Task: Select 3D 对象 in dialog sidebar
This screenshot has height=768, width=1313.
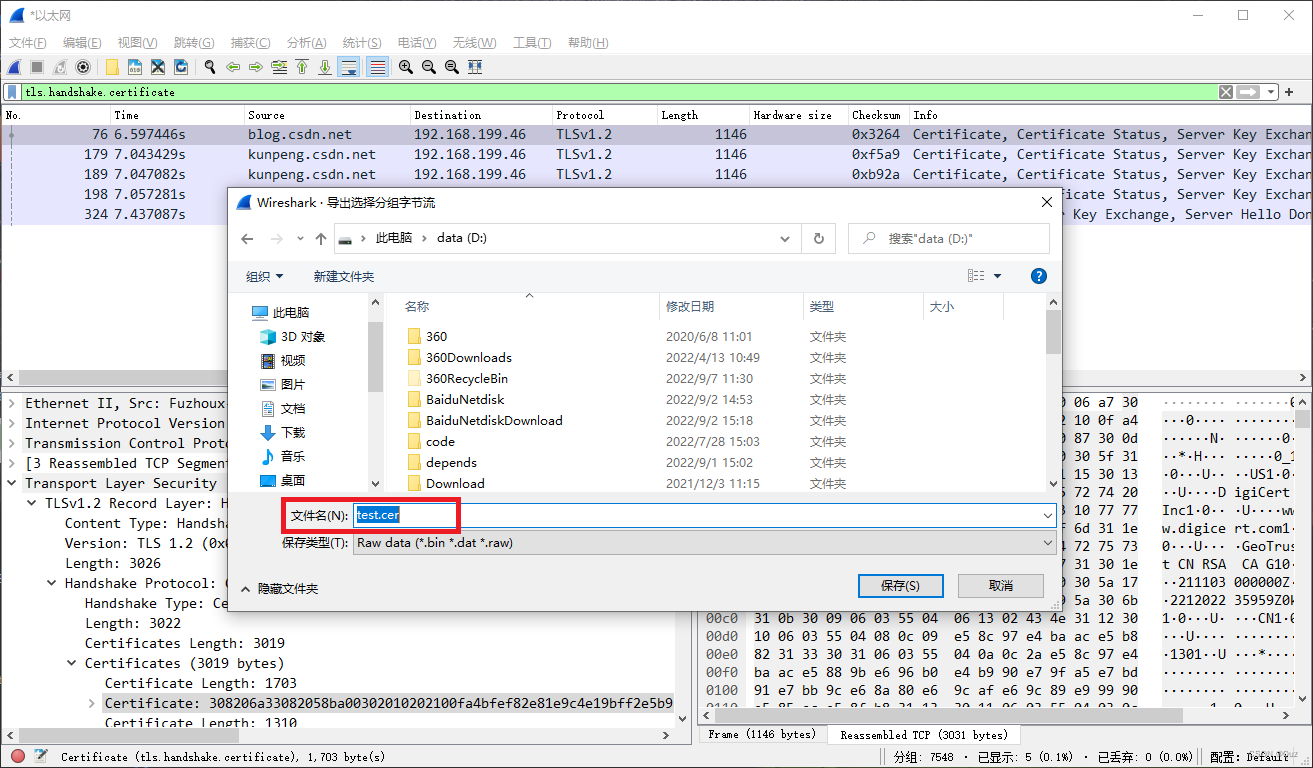Action: [x=292, y=337]
